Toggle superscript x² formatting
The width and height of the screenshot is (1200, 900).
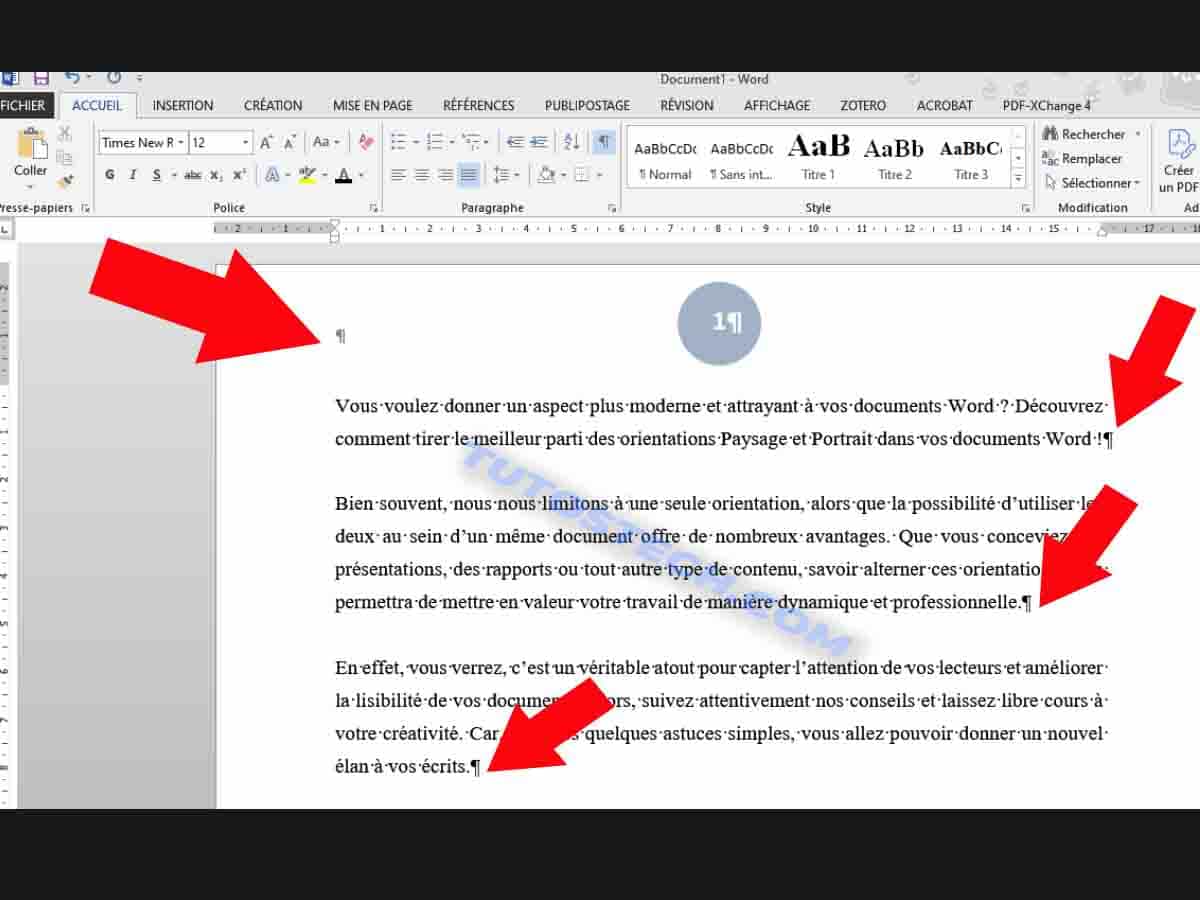(x=239, y=175)
